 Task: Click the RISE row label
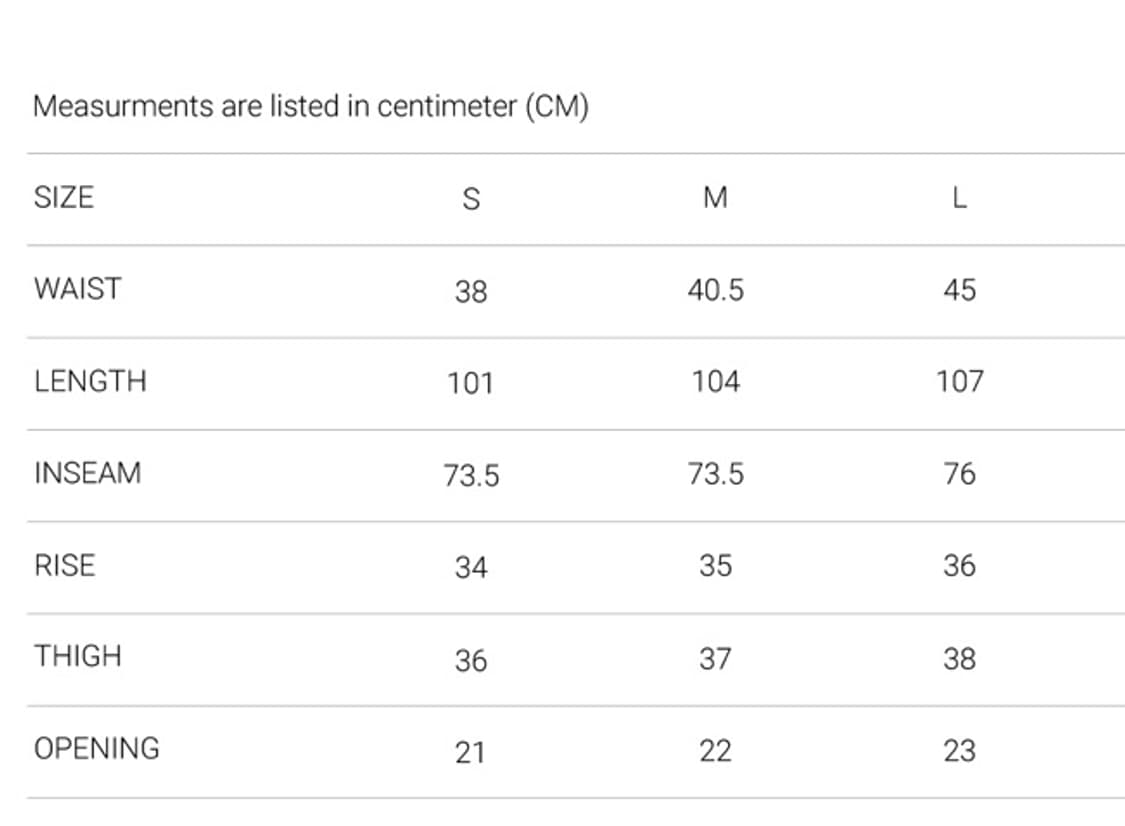tap(65, 565)
